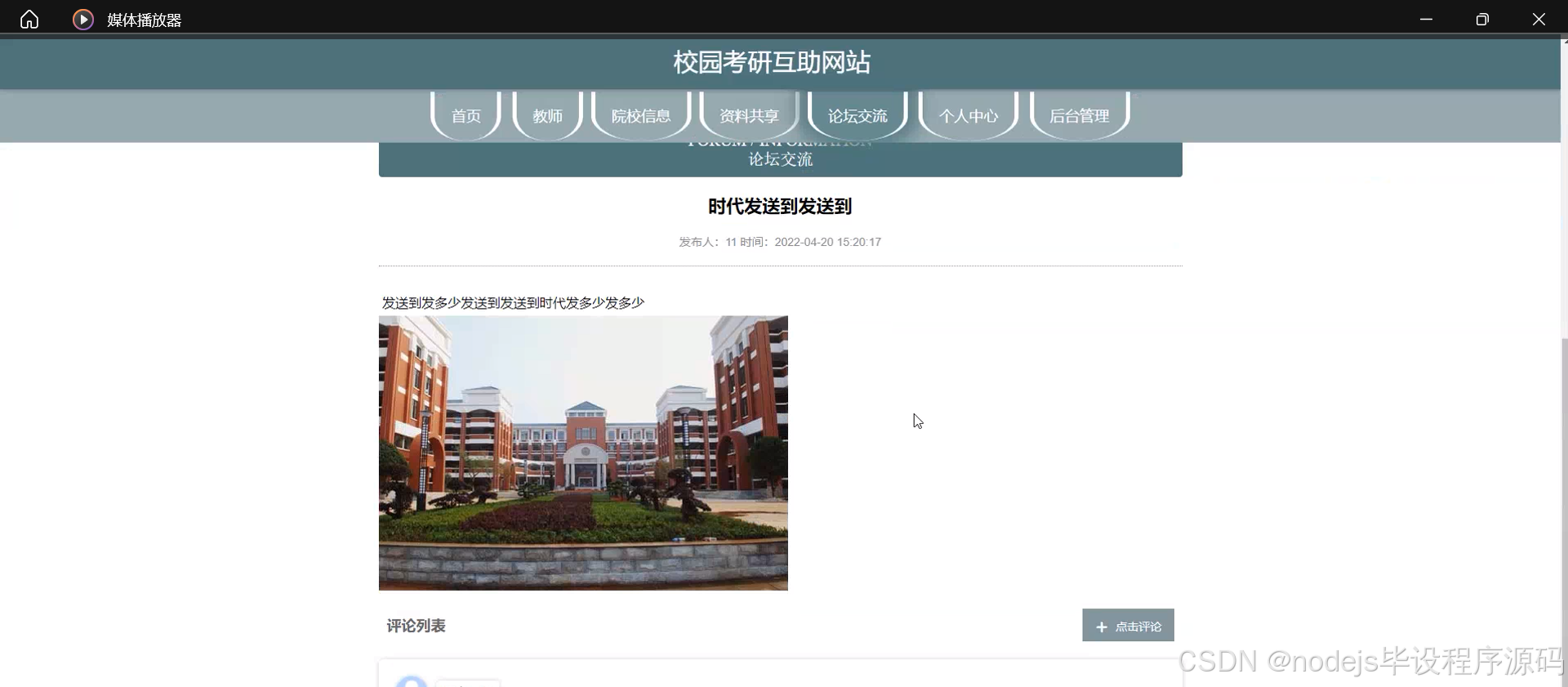The width and height of the screenshot is (1568, 687).
Task: Click the post title 时代发送到发送到
Action: click(x=780, y=207)
